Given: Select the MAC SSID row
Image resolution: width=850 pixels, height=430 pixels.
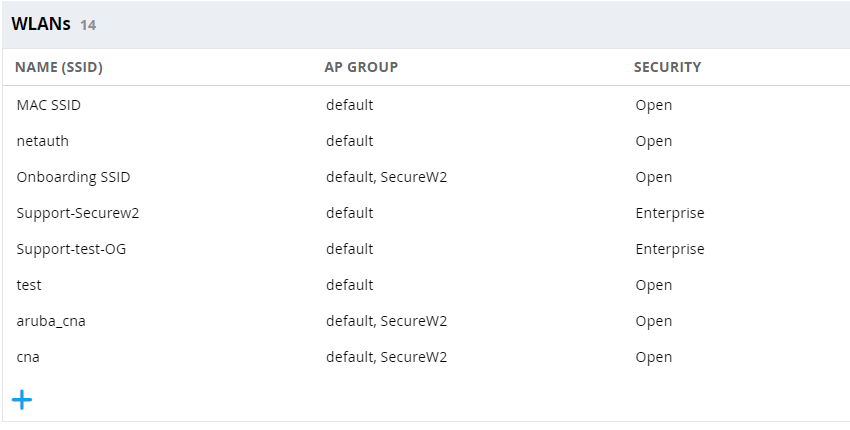Looking at the screenshot, I should (48, 105).
